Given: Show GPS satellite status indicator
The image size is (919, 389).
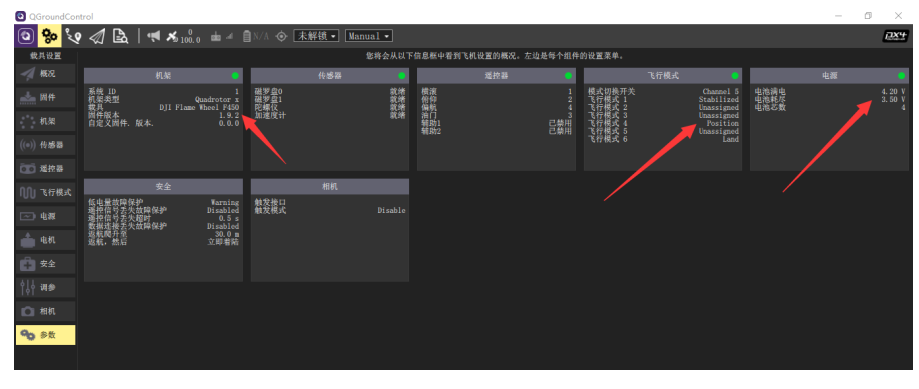Looking at the screenshot, I should click(183, 36).
